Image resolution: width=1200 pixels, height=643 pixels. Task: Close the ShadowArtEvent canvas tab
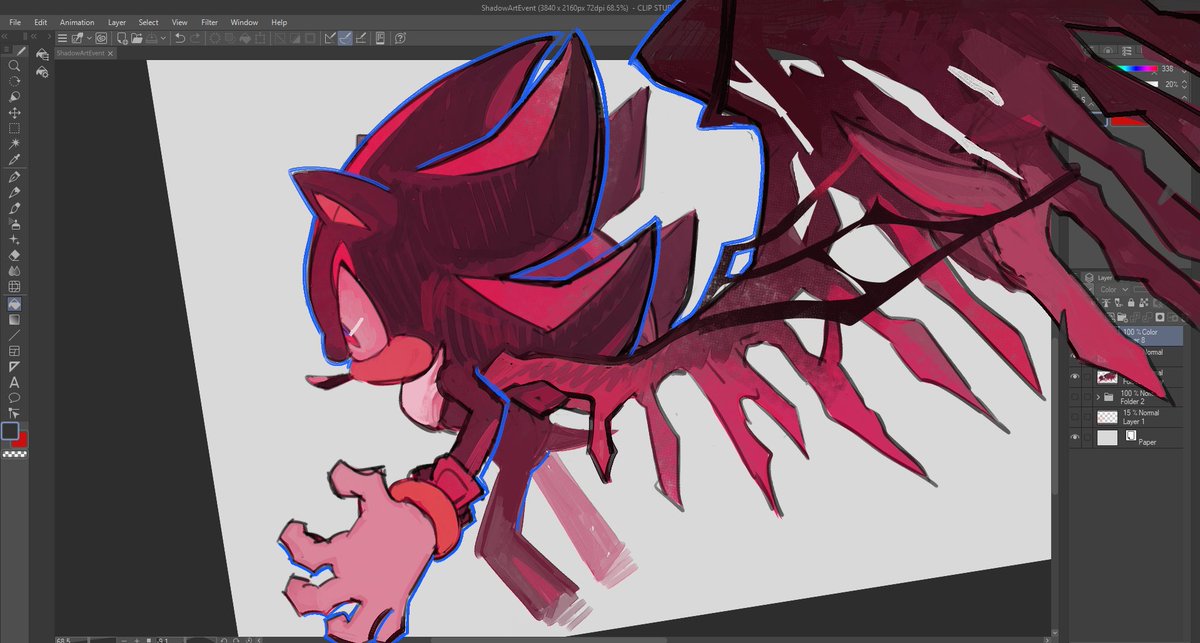pos(110,53)
